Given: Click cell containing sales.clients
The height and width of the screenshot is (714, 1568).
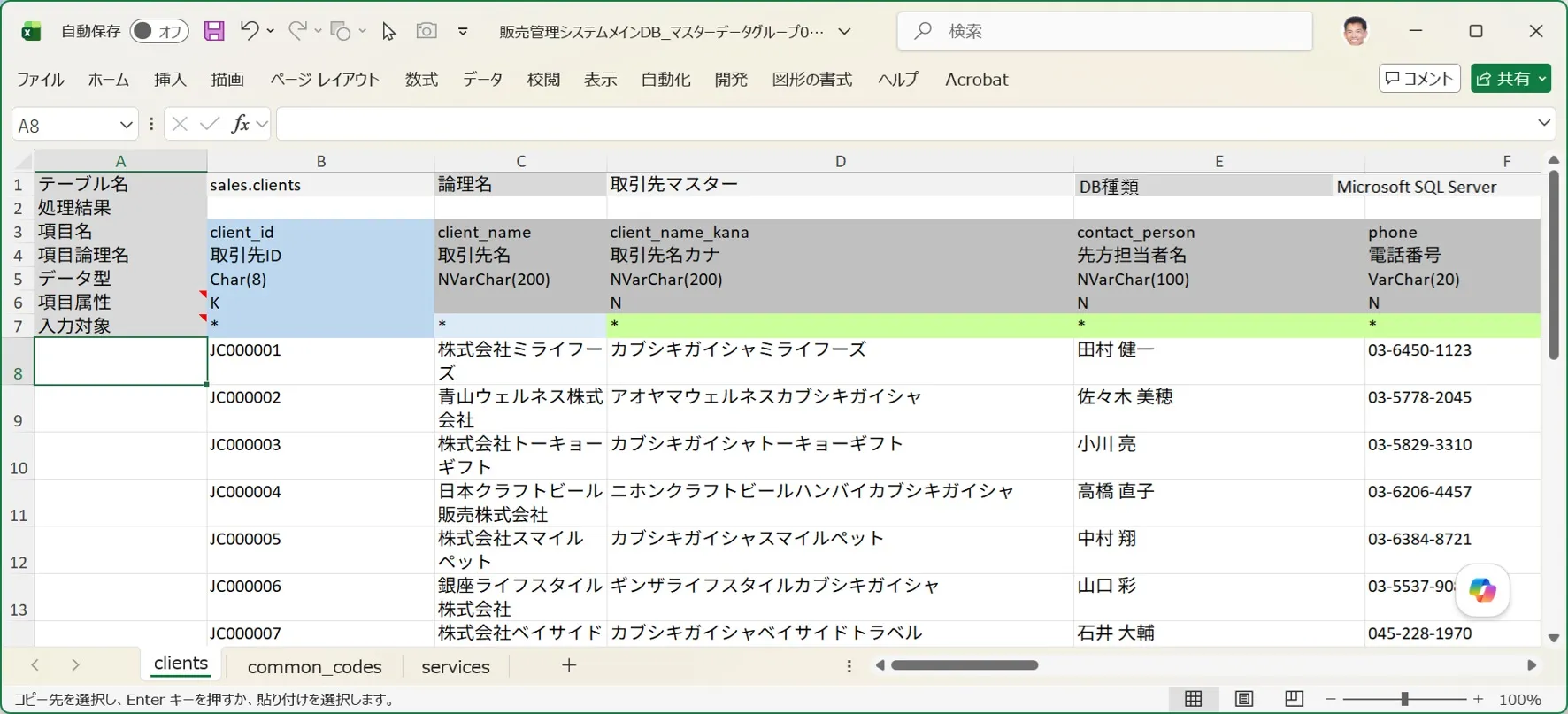Looking at the screenshot, I should click(x=321, y=185).
